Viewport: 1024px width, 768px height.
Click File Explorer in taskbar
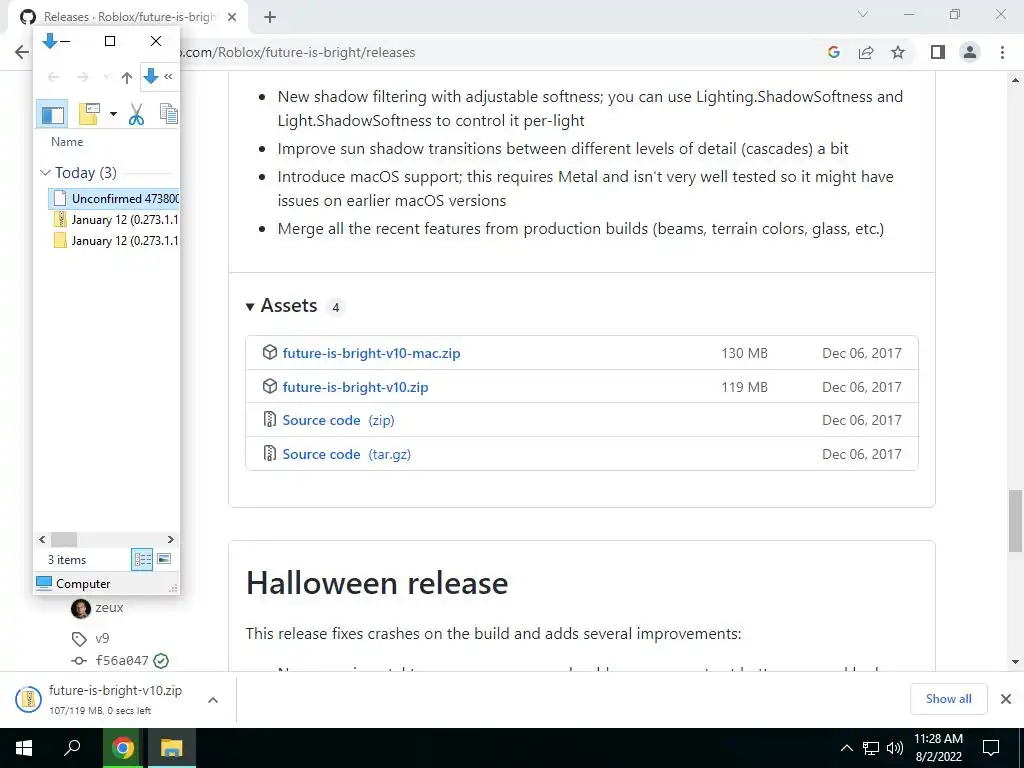(x=171, y=748)
